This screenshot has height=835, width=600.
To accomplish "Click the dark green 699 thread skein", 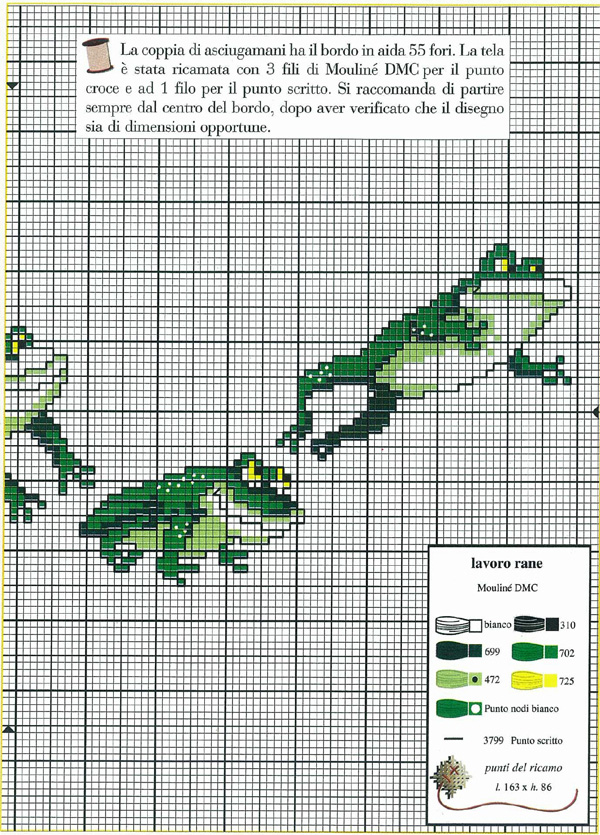I will coord(451,652).
